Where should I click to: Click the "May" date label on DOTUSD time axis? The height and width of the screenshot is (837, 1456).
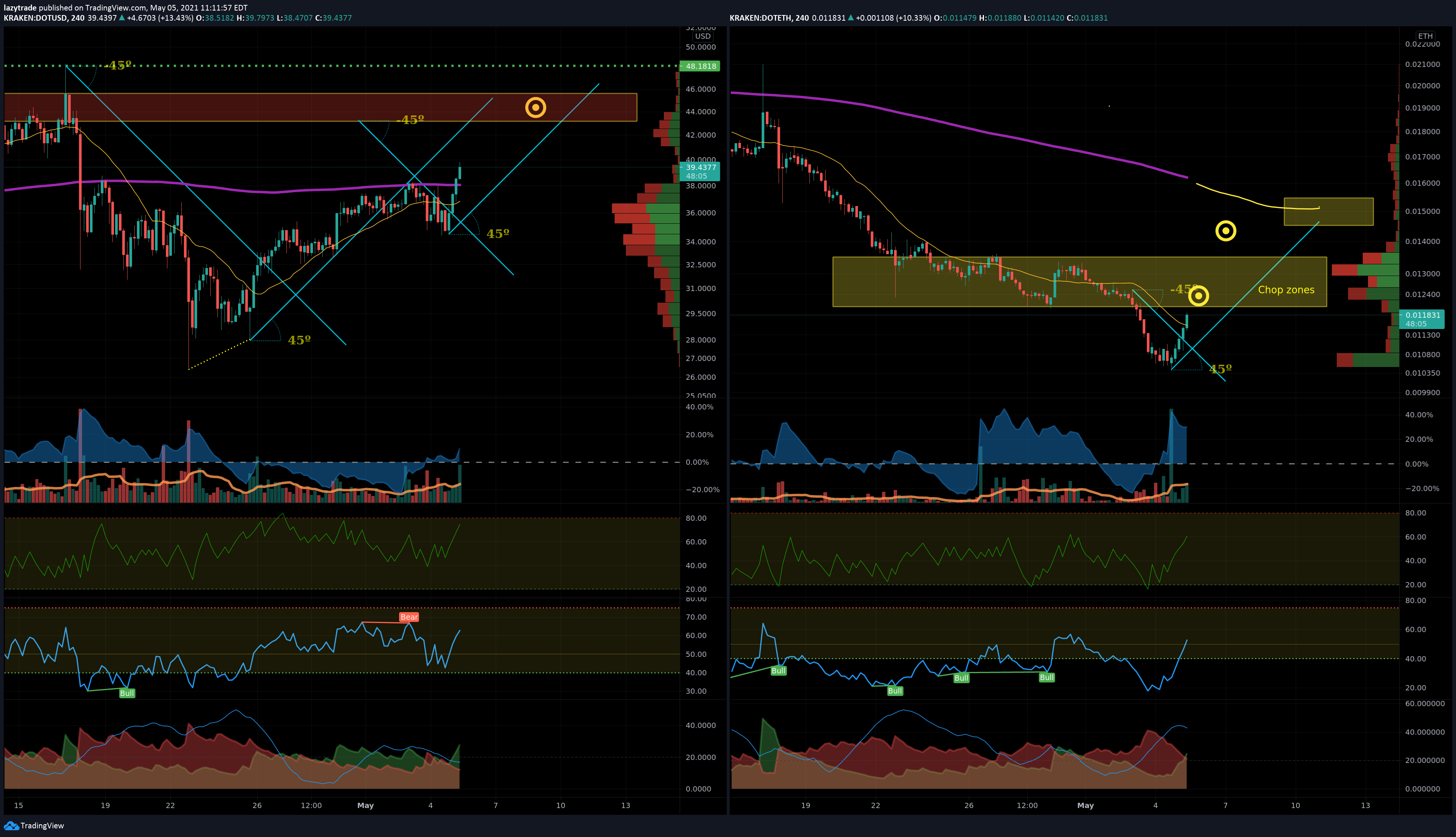[365, 805]
